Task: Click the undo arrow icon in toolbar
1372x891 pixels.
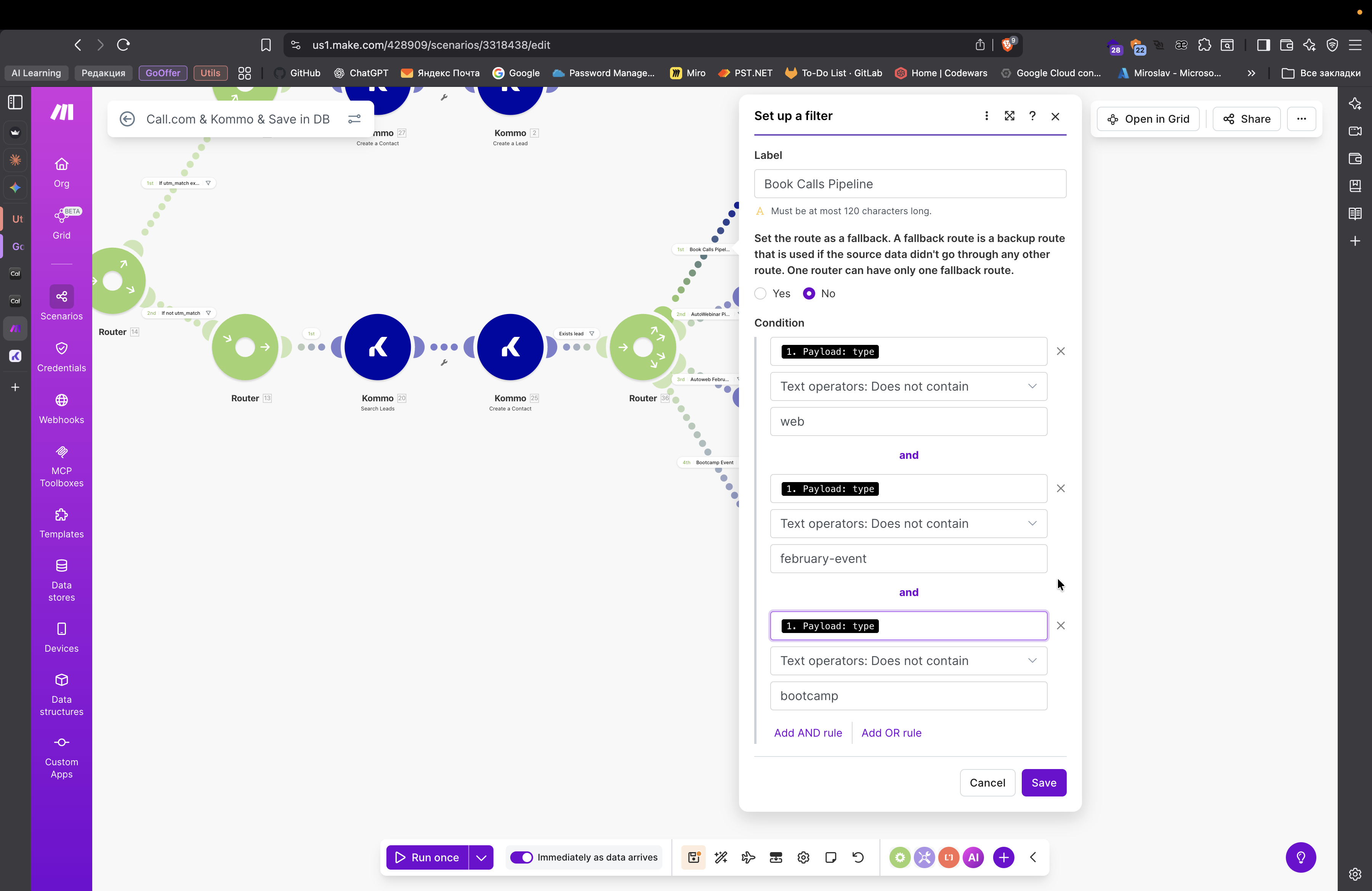Action: 858,857
